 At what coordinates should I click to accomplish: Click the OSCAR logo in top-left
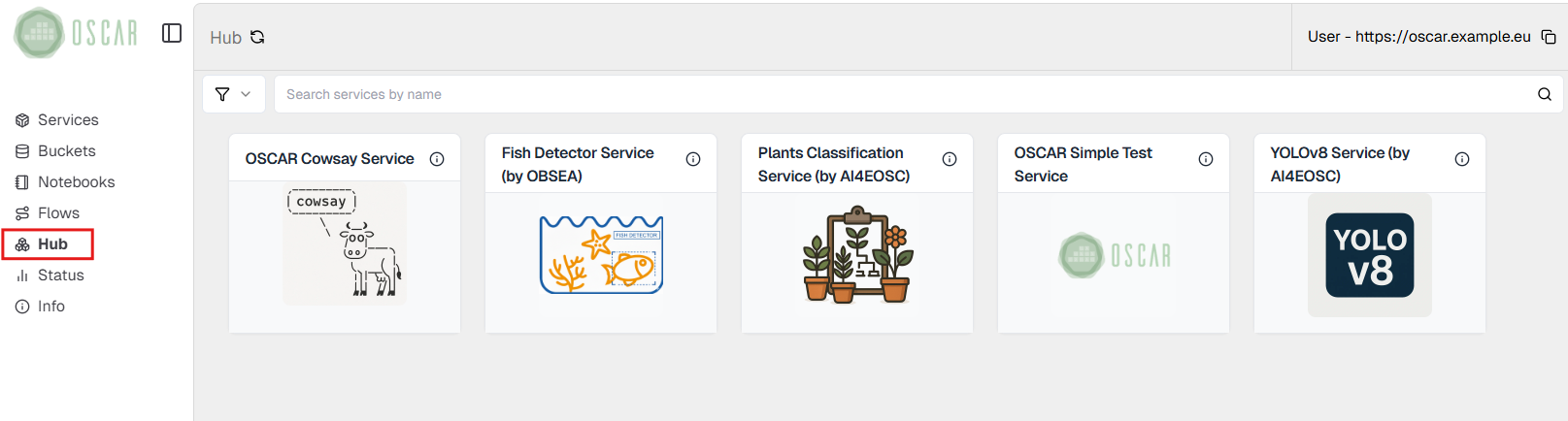click(76, 33)
